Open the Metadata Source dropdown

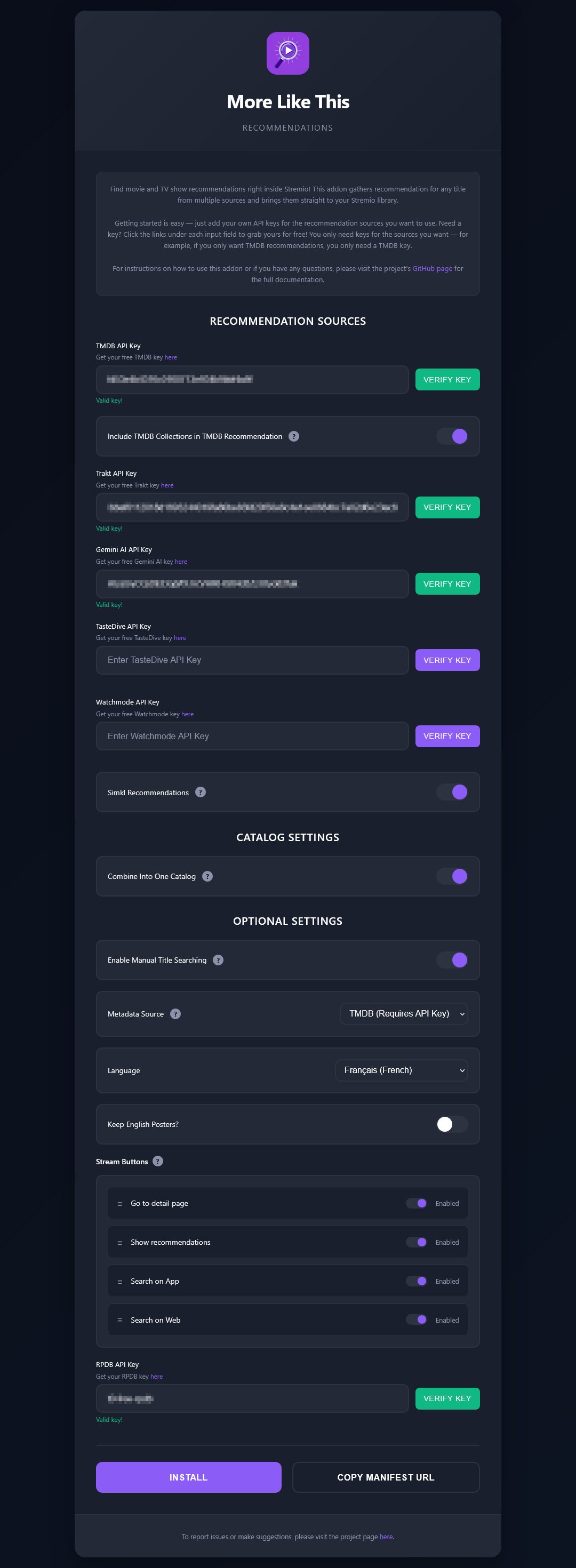click(x=404, y=1014)
